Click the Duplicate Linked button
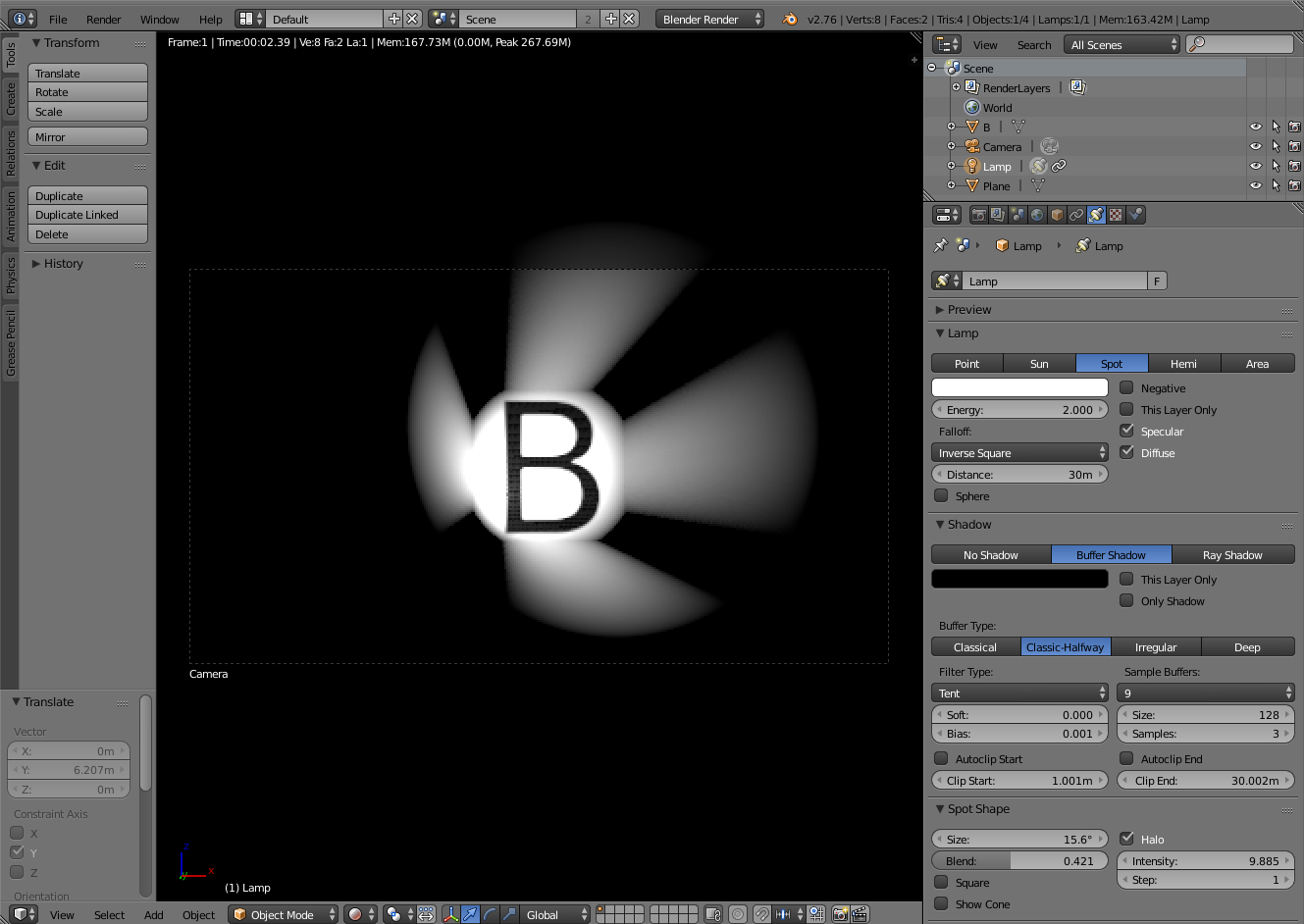 87,214
